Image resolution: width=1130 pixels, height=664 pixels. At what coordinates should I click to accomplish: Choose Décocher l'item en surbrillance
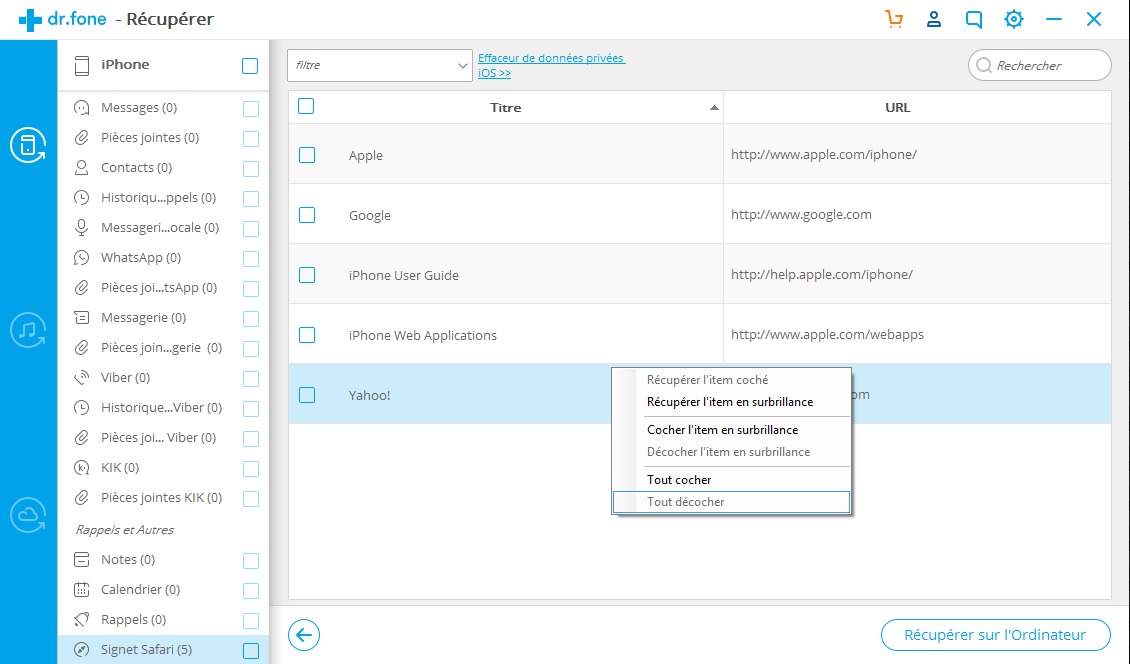pos(729,452)
